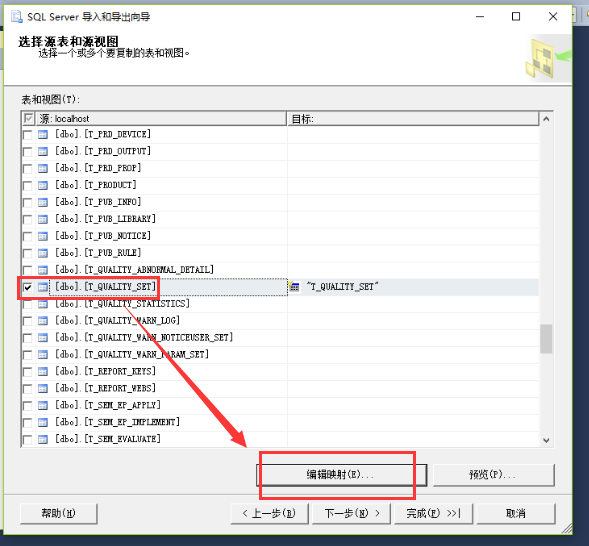The height and width of the screenshot is (546, 589).
Task: Click table icon for T_REPORT_WEBS row
Action: coord(43,388)
